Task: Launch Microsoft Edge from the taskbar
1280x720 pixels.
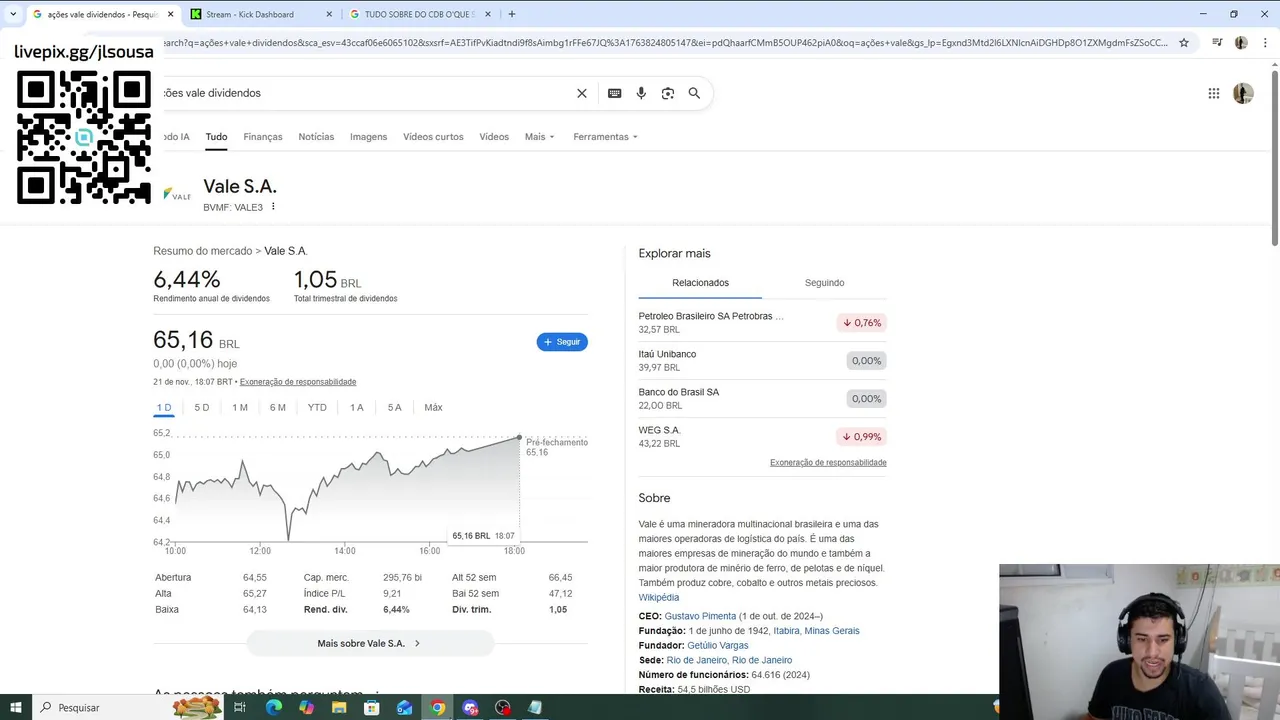Action: (x=273, y=707)
